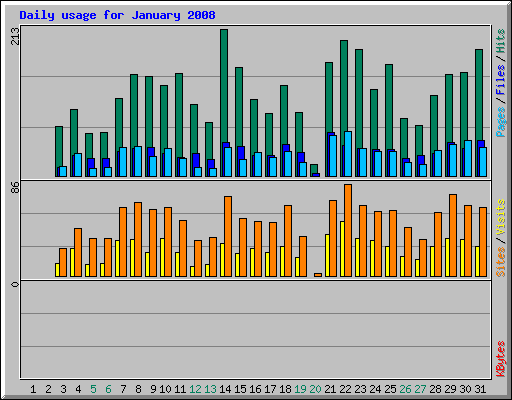Click day label '4' on the x-axis
The width and height of the screenshot is (512, 400).
[x=78, y=389]
